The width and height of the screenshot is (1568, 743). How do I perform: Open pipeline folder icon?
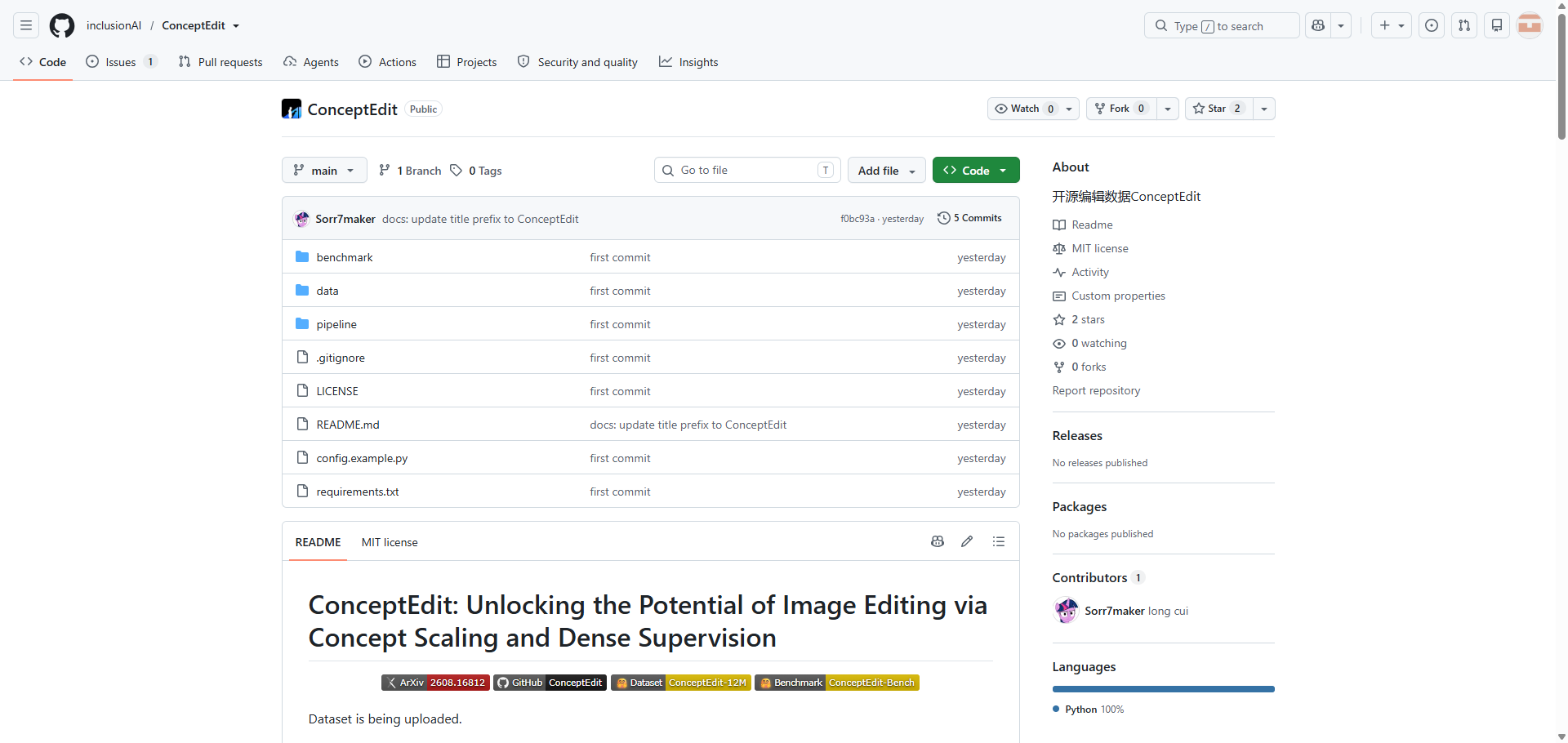(302, 323)
